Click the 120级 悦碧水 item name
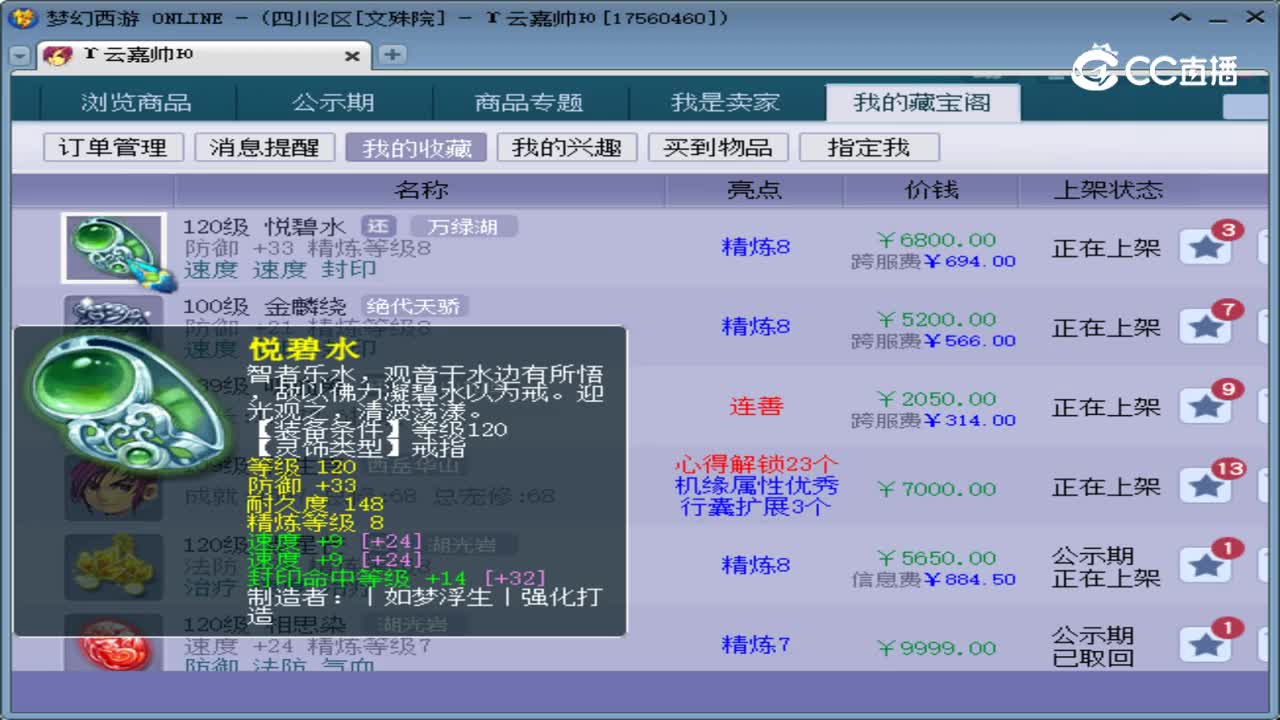Screen dimensions: 1280x720 coord(265,228)
